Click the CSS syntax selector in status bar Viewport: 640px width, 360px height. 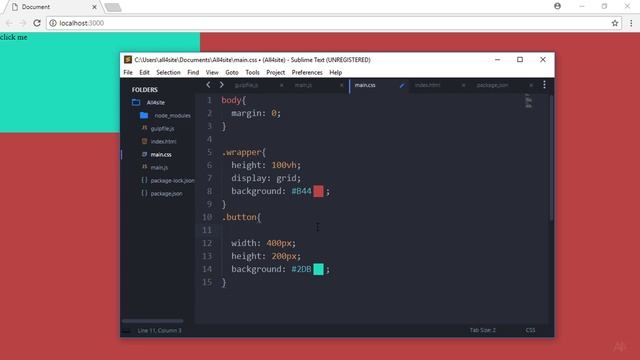530,330
